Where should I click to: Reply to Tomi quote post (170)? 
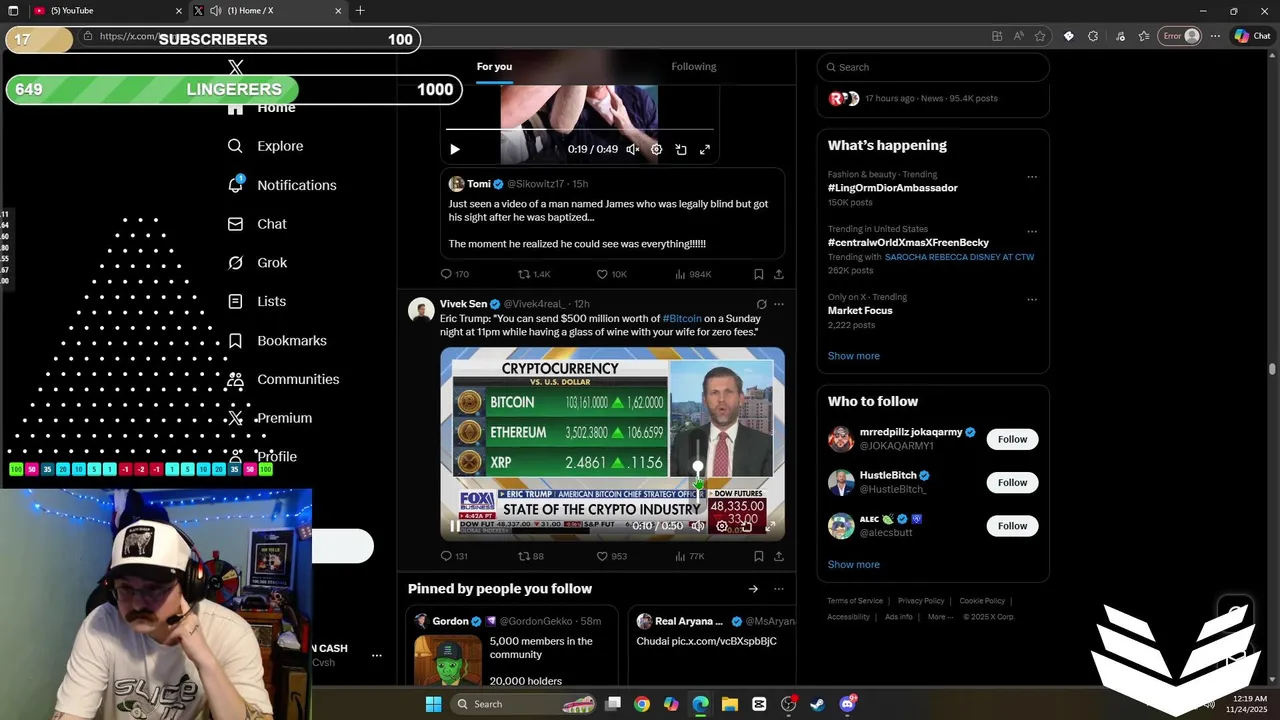(454, 274)
